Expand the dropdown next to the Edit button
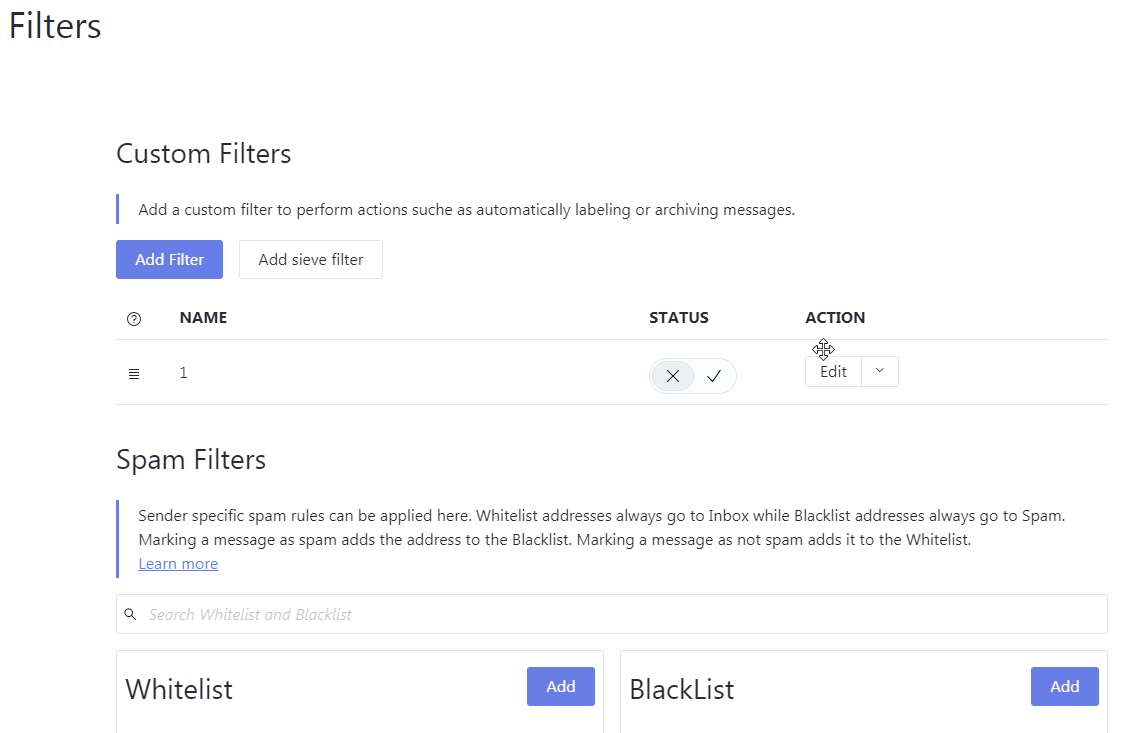Screen dimensions: 1143x733 [x=880, y=371]
